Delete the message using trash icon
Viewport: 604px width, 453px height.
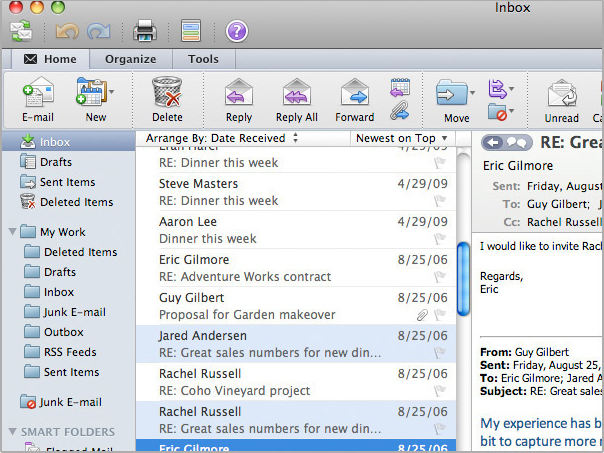click(x=167, y=94)
